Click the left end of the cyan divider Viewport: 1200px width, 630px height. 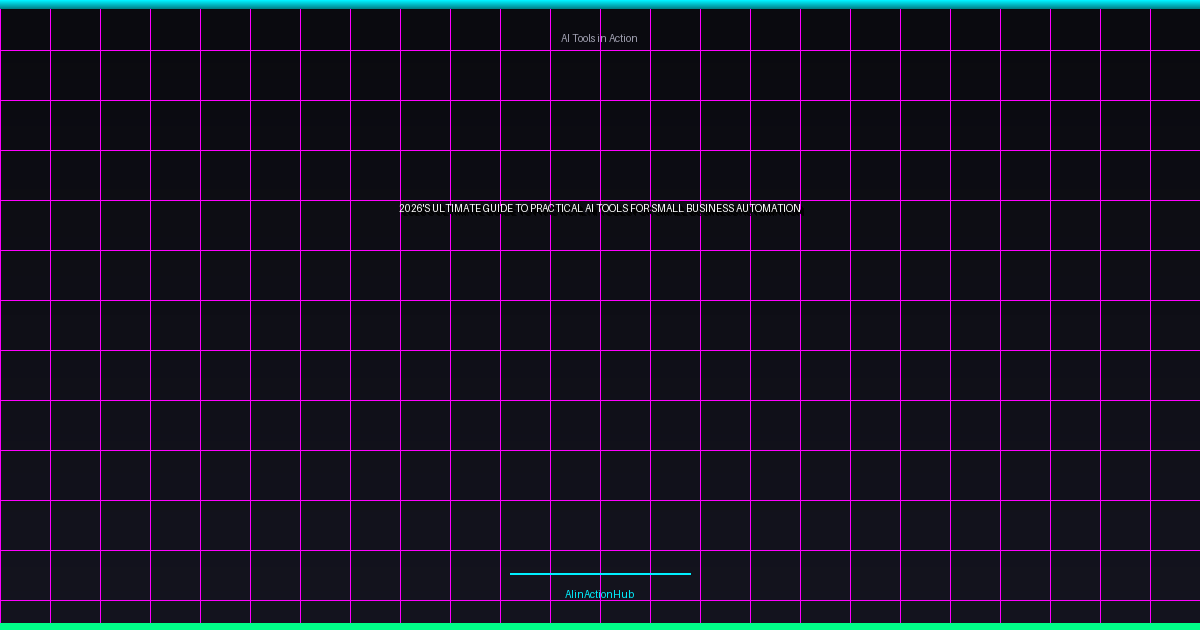pos(513,574)
